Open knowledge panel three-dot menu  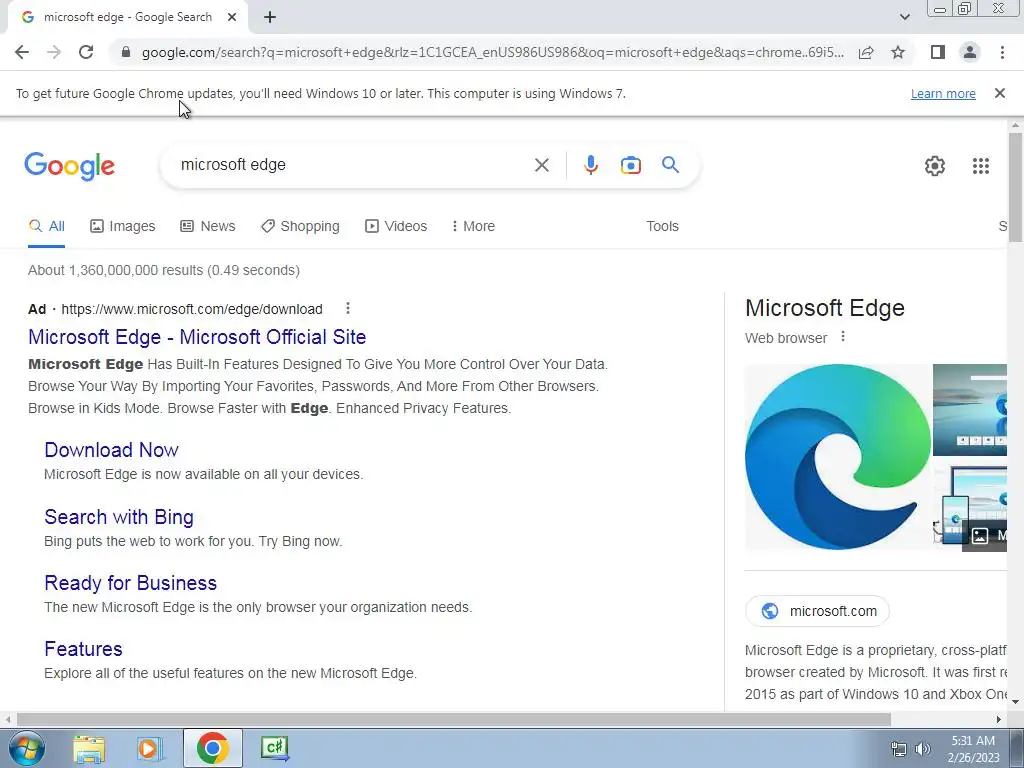(x=842, y=336)
